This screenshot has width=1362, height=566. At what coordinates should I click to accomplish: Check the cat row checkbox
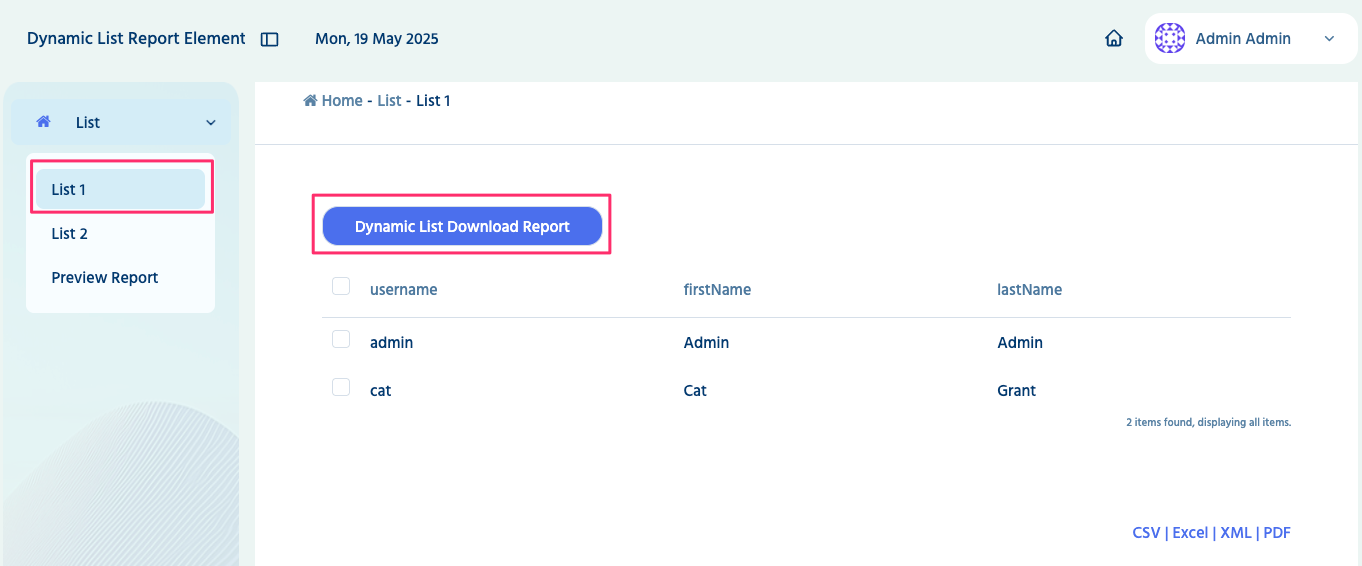tap(341, 388)
